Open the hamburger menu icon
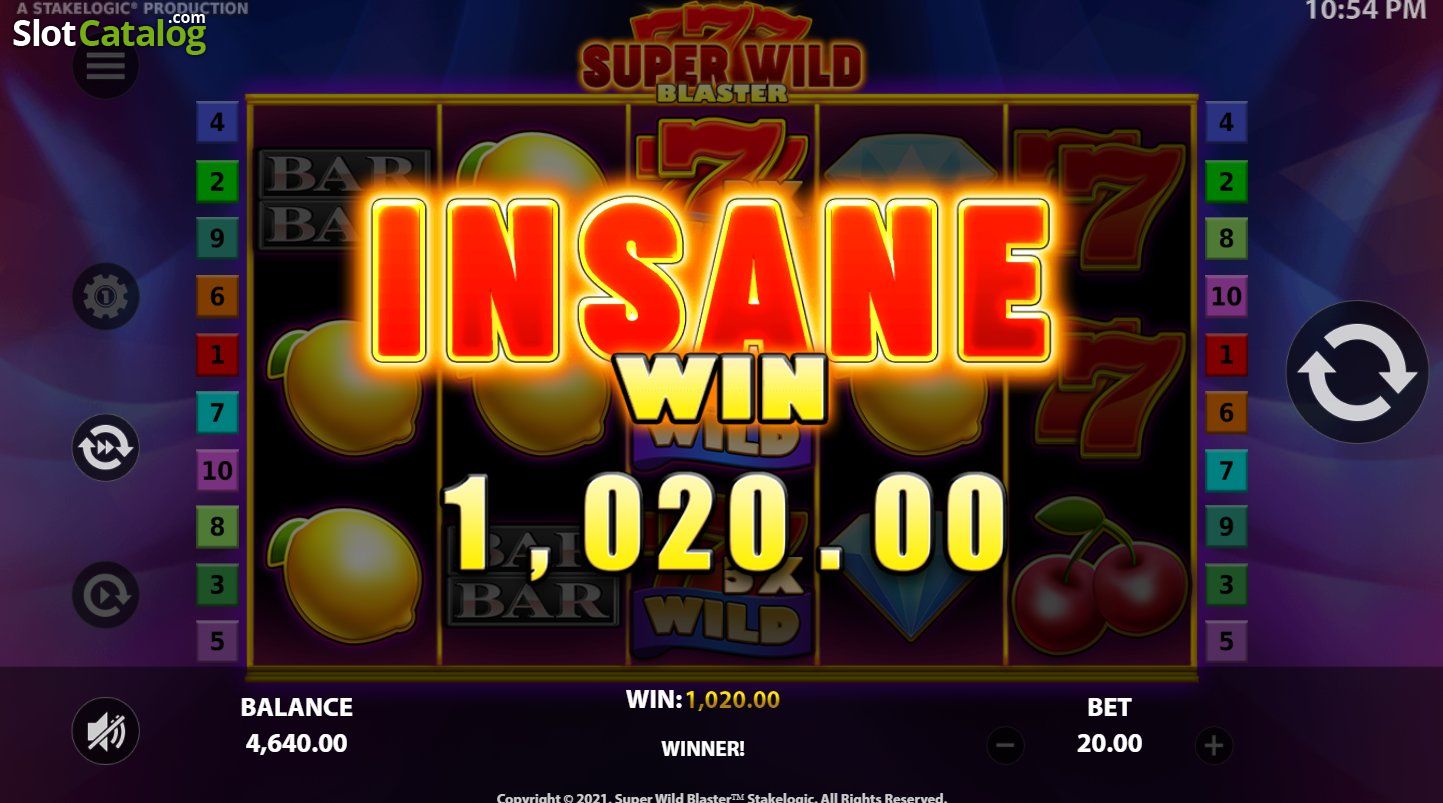 tap(106, 65)
